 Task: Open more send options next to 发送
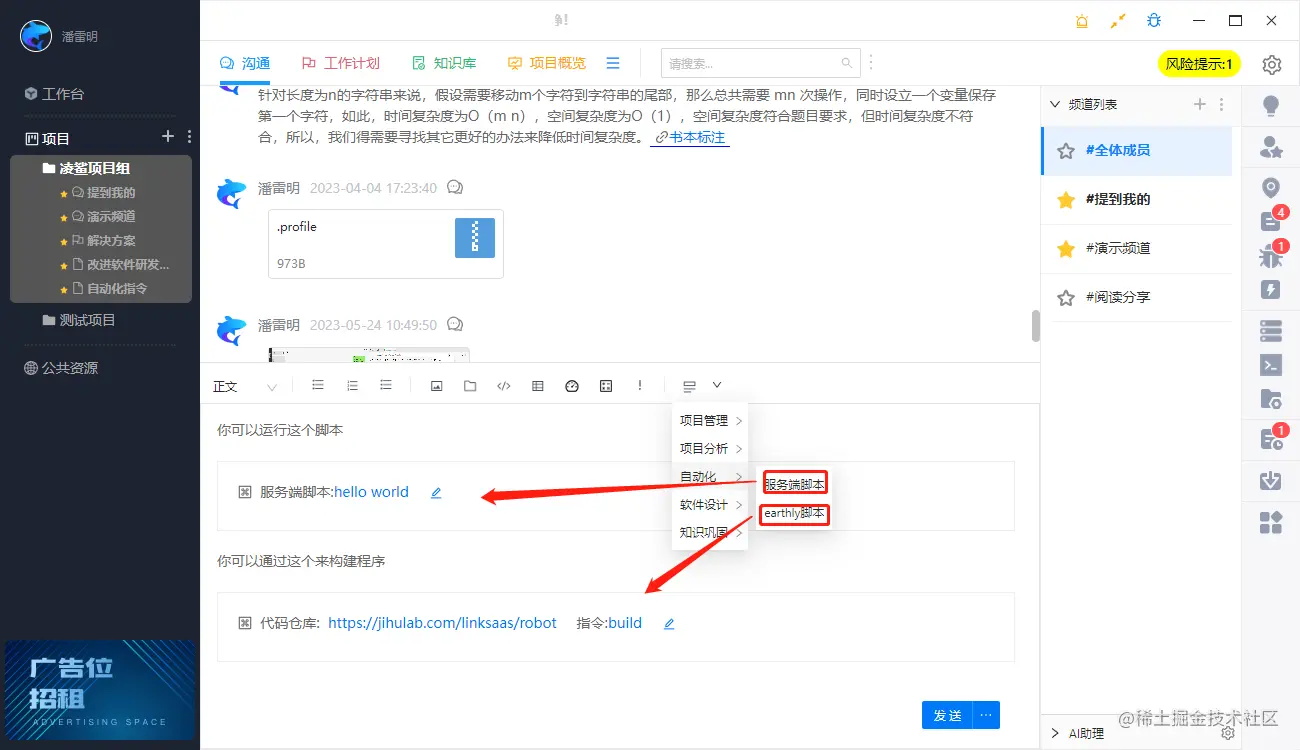tap(986, 715)
